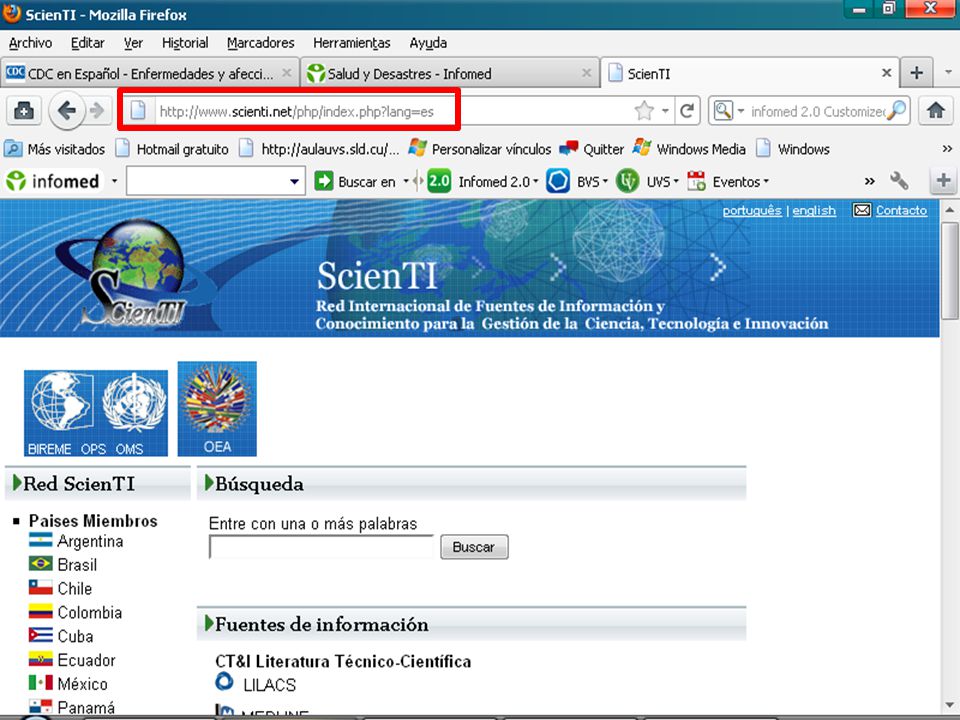Bookmark page with the star icon
The width and height of the screenshot is (960, 720).
[x=644, y=111]
